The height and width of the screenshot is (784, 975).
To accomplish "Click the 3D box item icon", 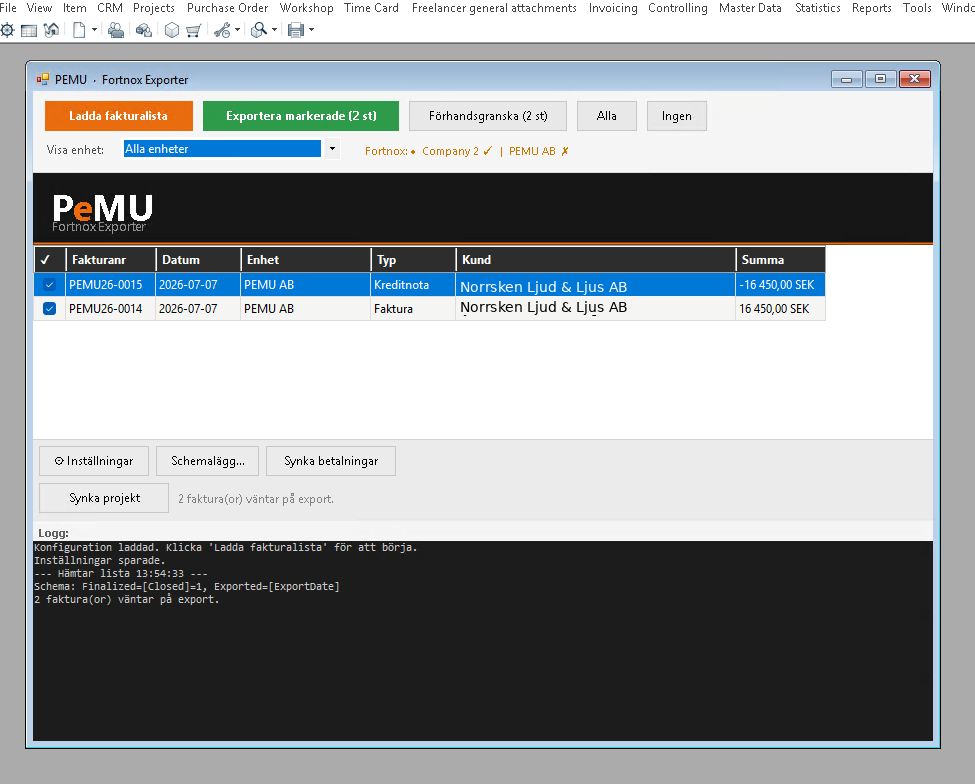I will (x=172, y=30).
